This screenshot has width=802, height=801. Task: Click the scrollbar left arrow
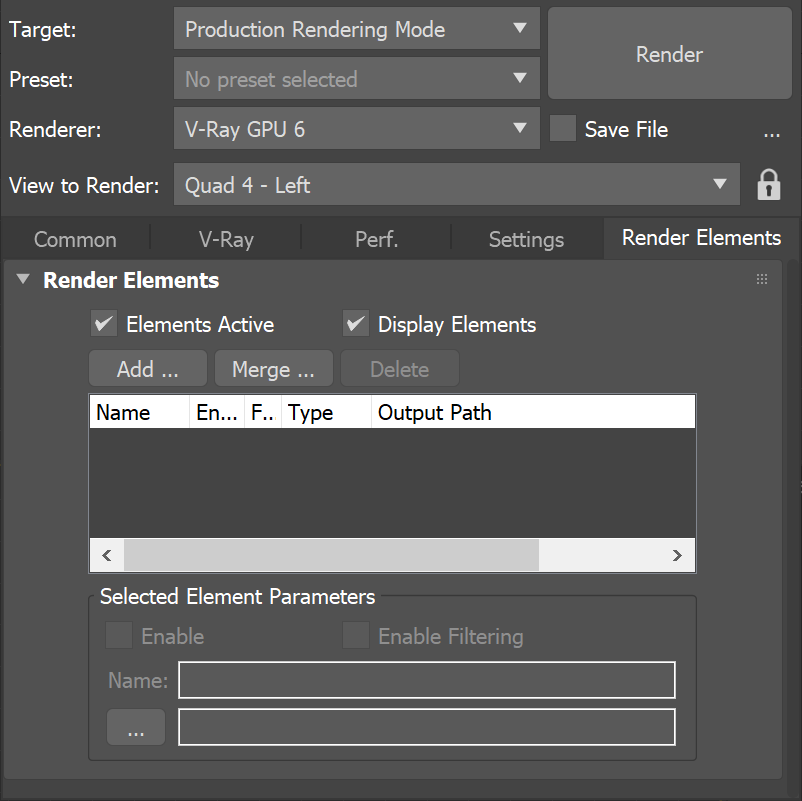(x=107, y=555)
